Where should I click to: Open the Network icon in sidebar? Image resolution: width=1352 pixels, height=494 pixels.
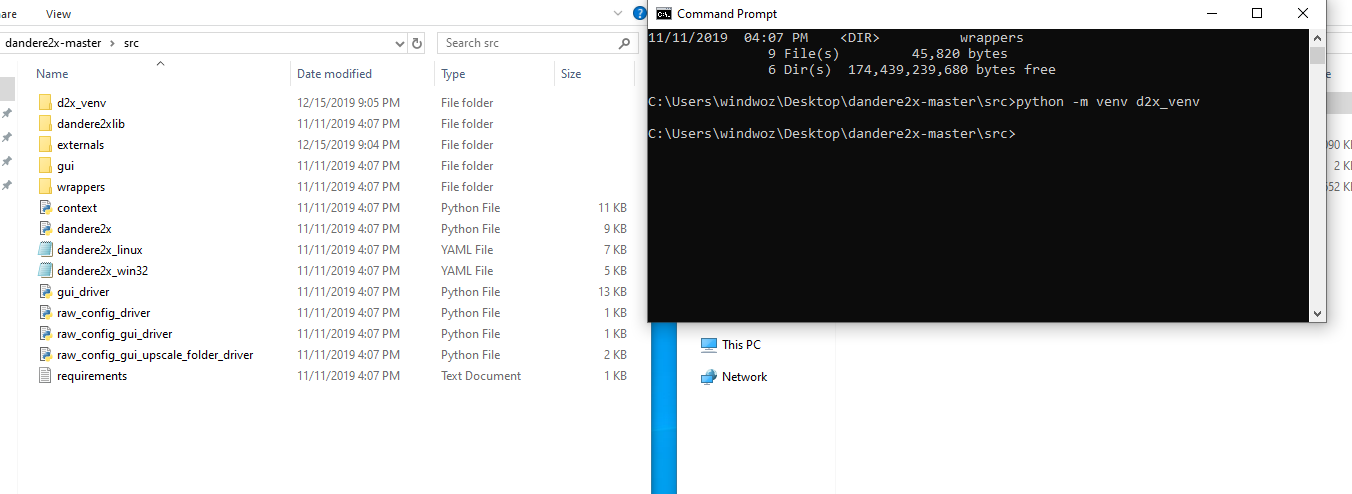709,377
